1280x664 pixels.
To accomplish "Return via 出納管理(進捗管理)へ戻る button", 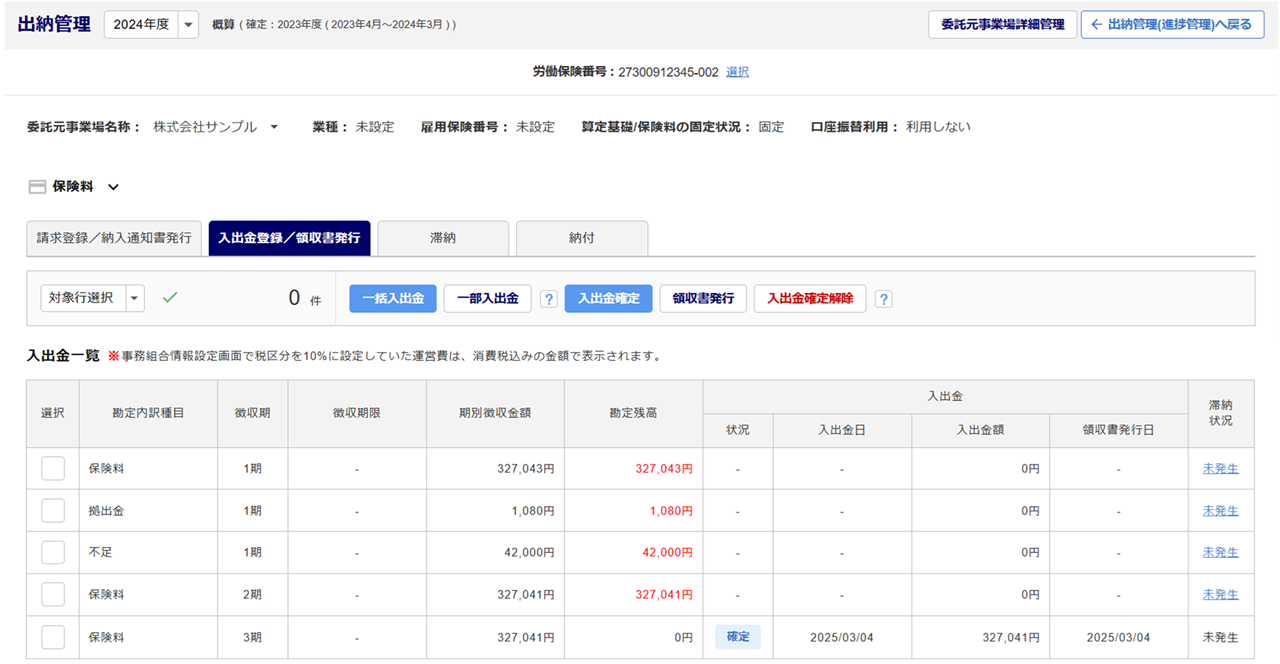I will [x=1171, y=25].
